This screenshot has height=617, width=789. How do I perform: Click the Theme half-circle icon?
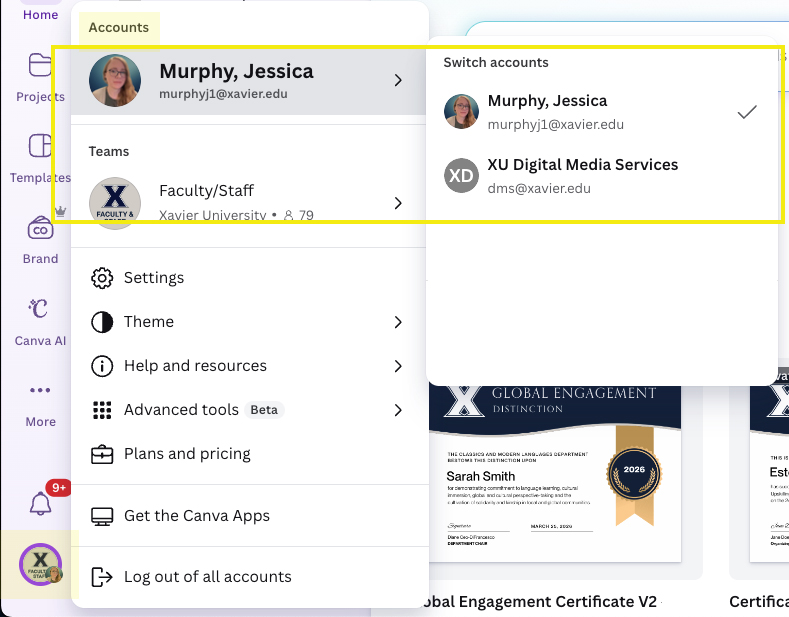pos(102,322)
